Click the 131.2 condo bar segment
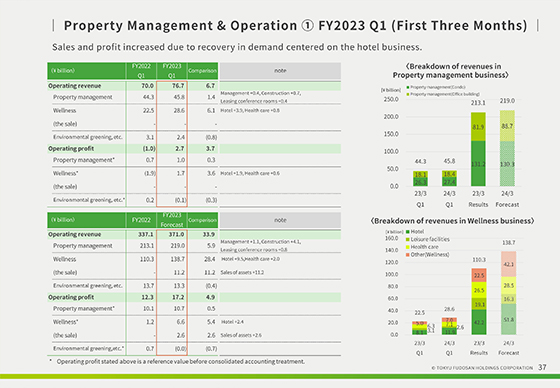Image resolution: width=560 pixels, height=388 pixels. coord(478,163)
